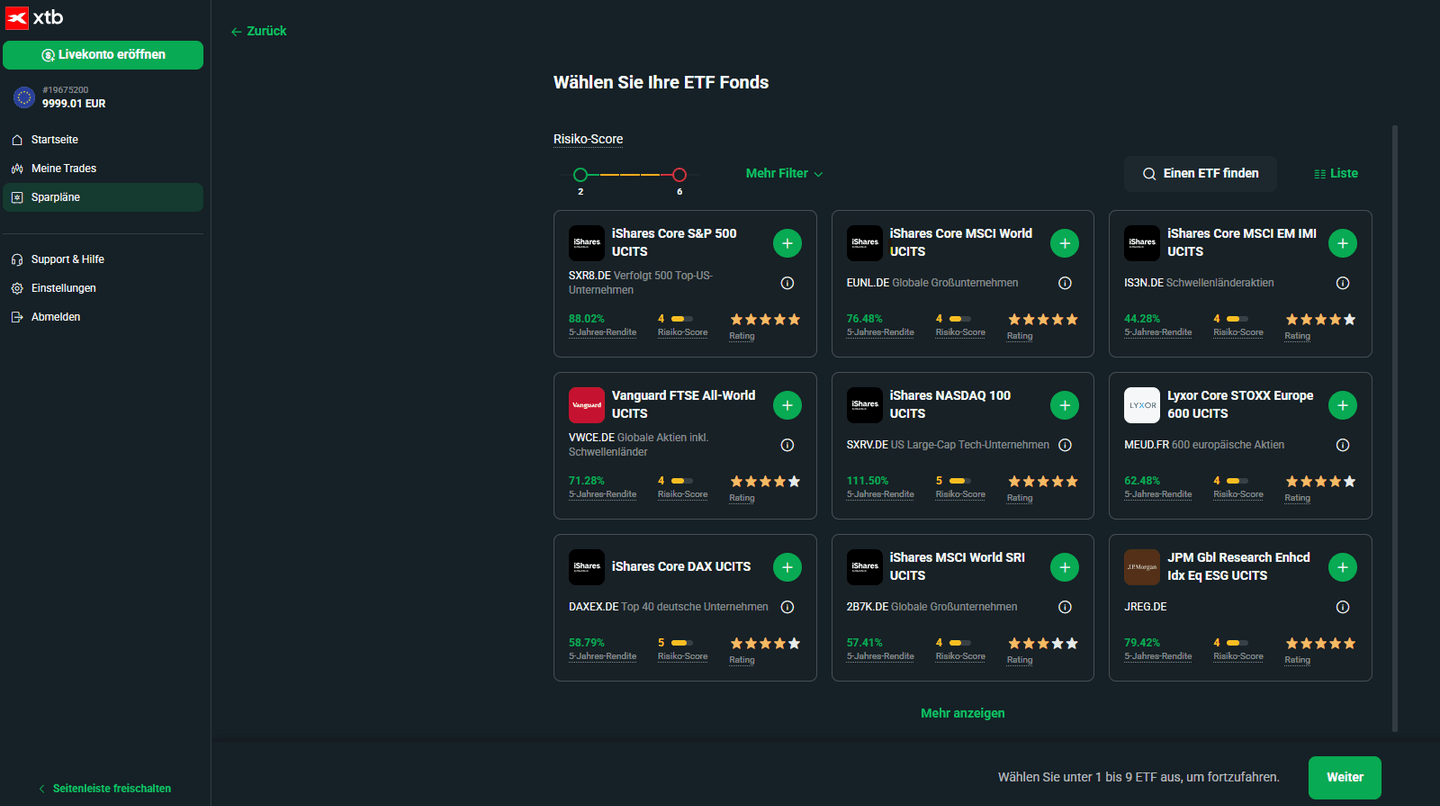1440x806 pixels.
Task: Click Mehr anzeigen to load more ETFs
Action: 963,713
